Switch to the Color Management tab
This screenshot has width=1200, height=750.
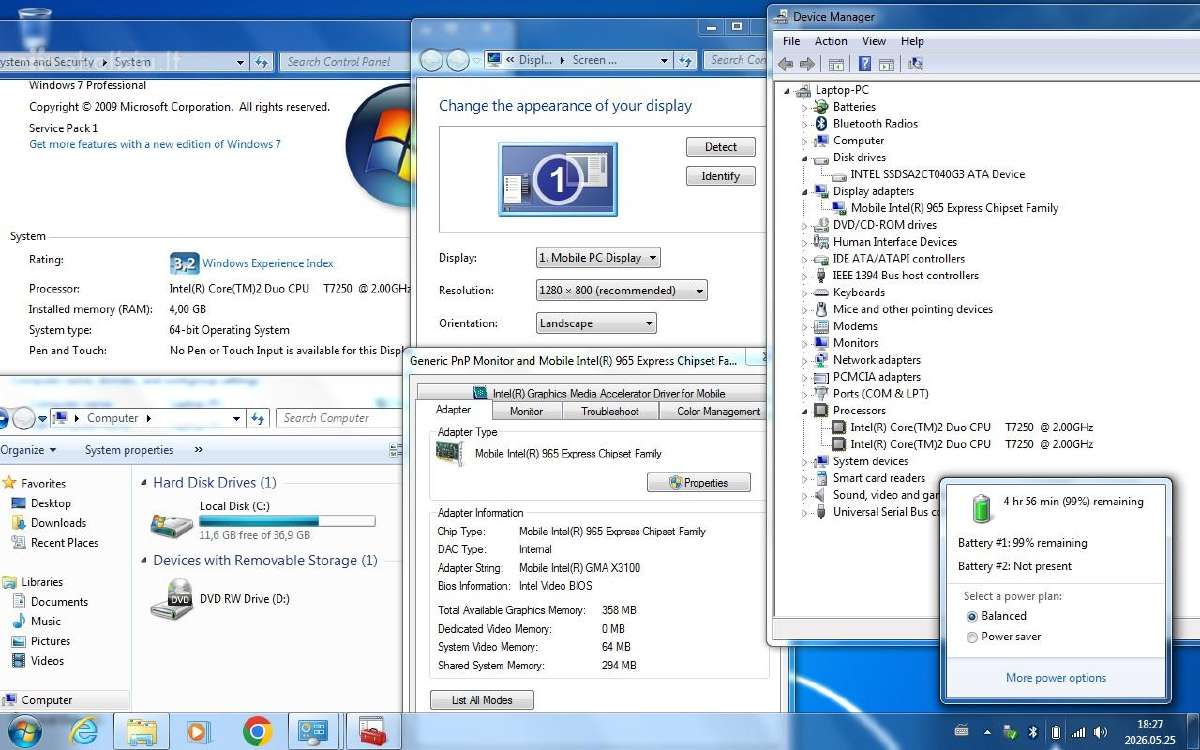718,411
